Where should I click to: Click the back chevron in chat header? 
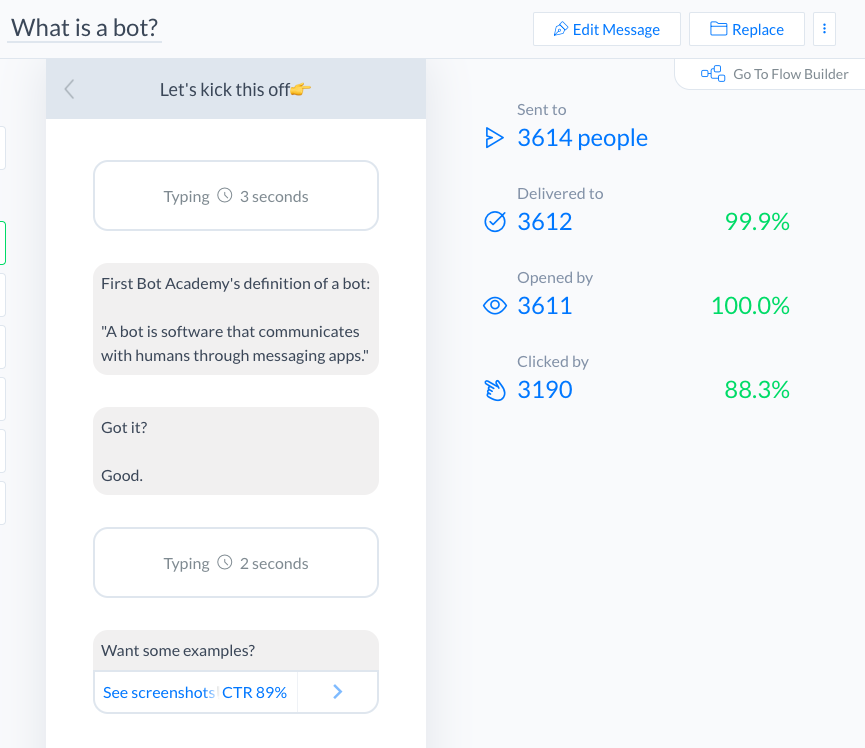click(69, 89)
